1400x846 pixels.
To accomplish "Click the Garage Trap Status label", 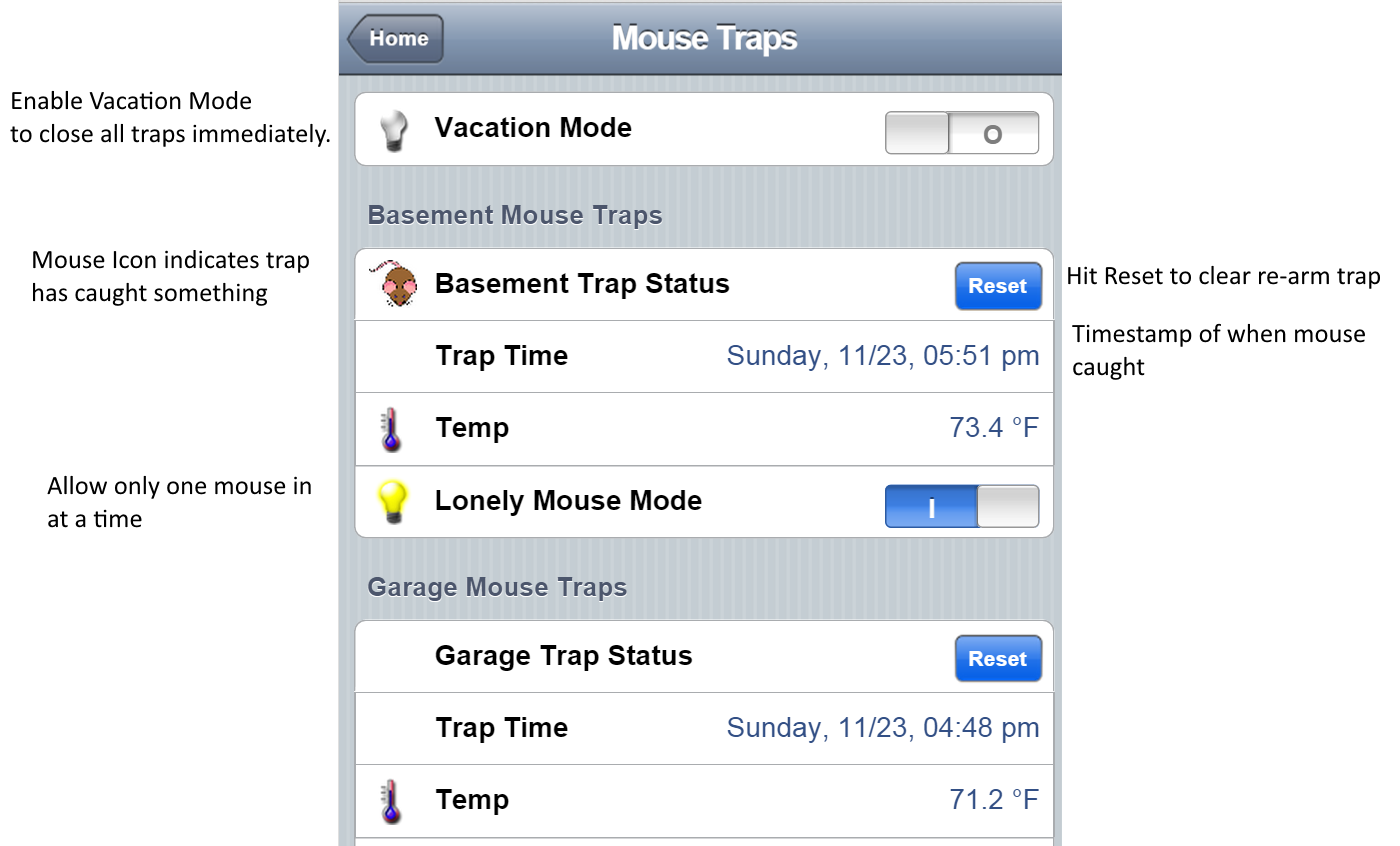I will [563, 656].
